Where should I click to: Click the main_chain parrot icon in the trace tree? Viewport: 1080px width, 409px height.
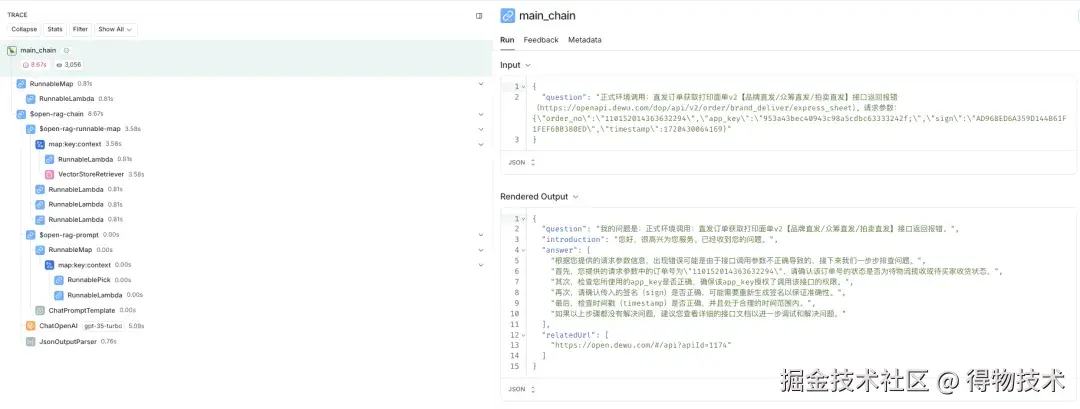pos(12,50)
